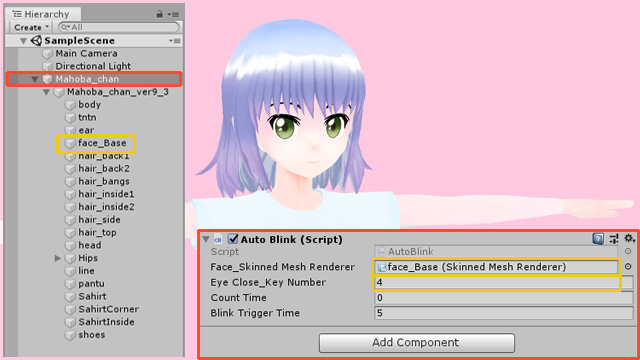
Task: Click the cube icon of body
Action: tap(71, 105)
